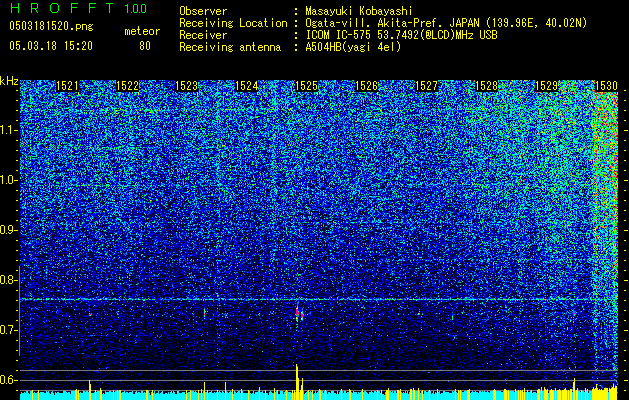Click the 1.1 kHz axis tick label
Screen dimensions: 629x400
pos(8,130)
